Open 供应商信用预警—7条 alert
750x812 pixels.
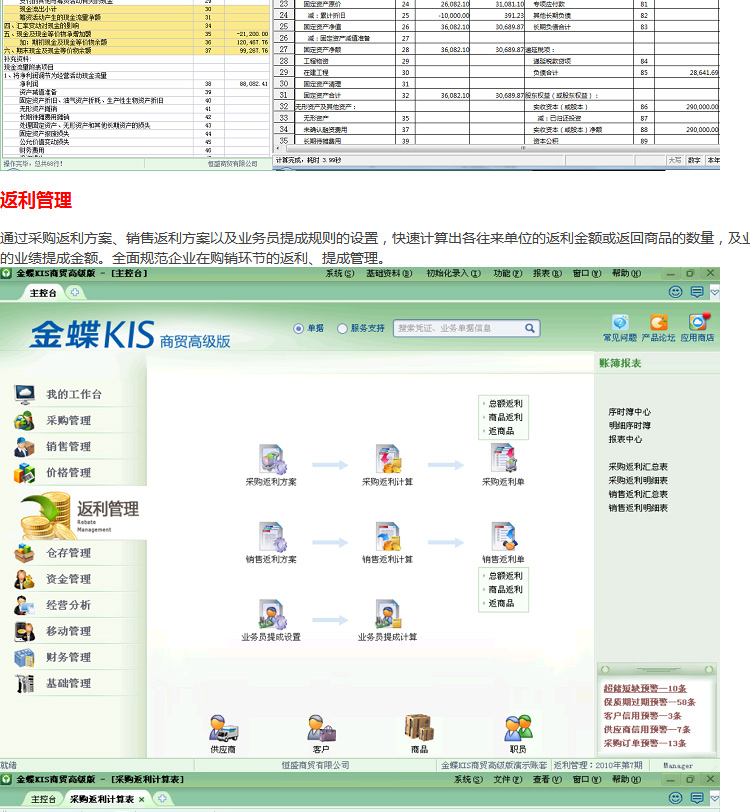[647, 729]
